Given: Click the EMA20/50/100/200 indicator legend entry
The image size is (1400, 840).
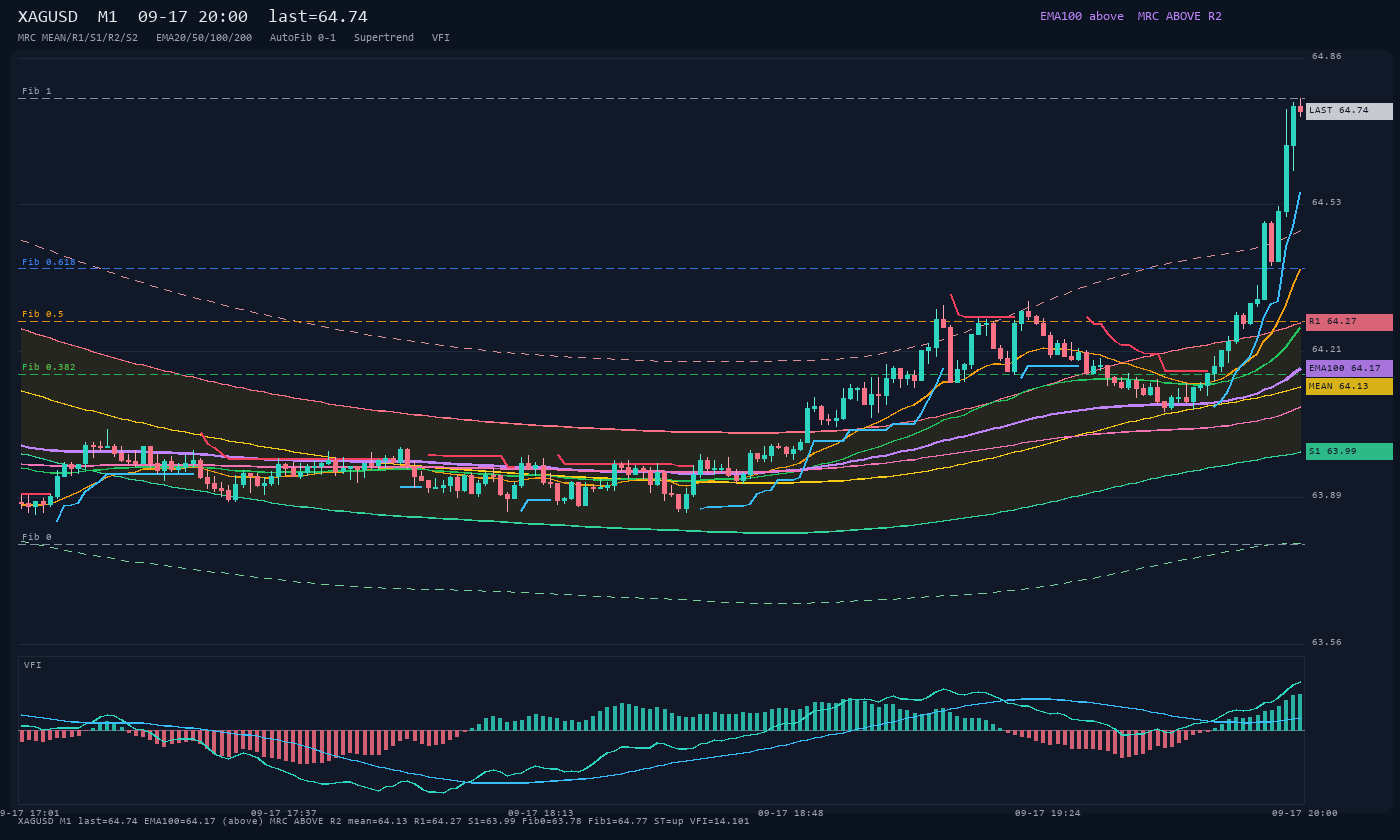Looking at the screenshot, I should [204, 38].
